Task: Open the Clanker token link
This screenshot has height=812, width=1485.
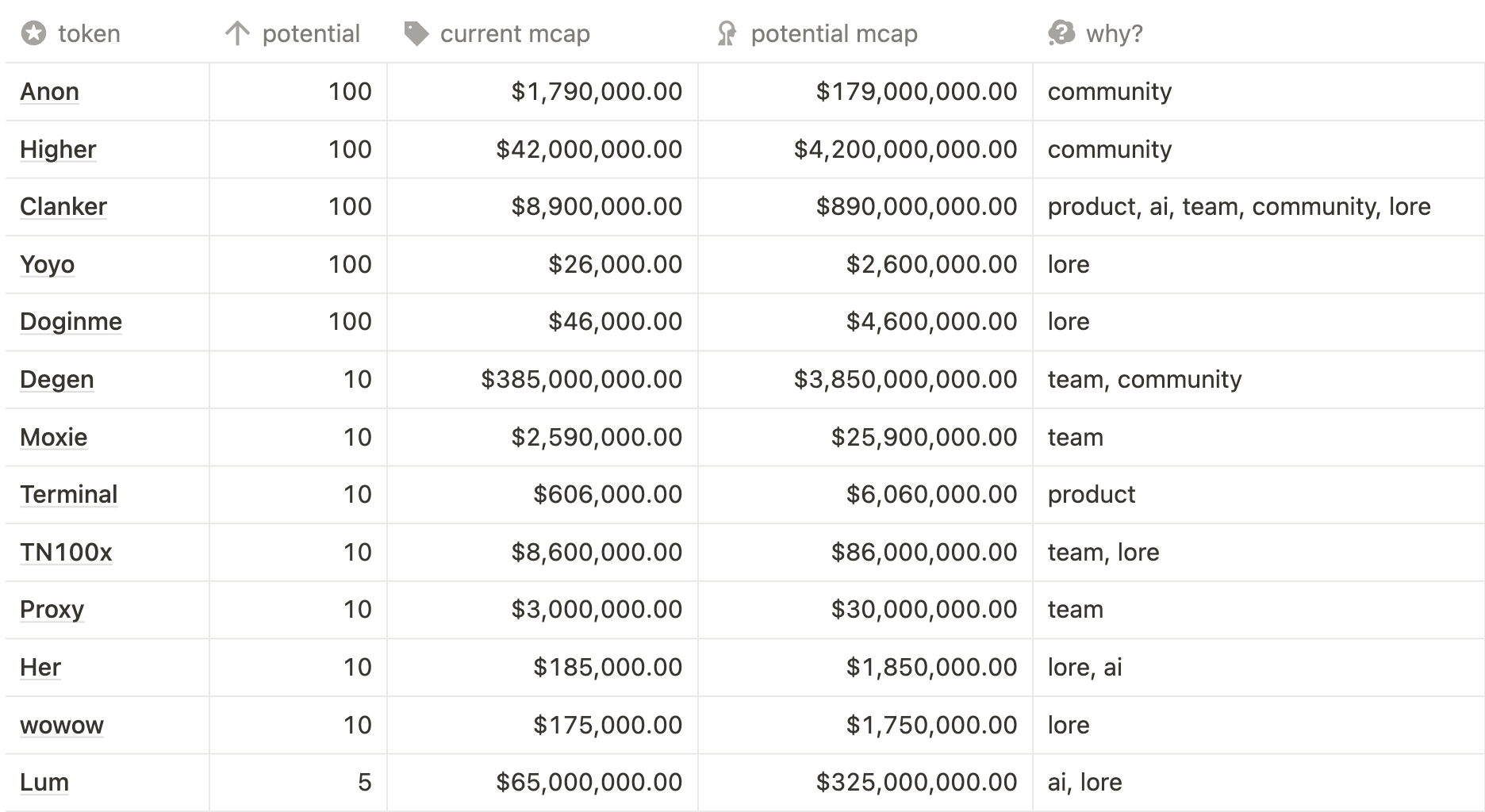Action: tap(63, 207)
